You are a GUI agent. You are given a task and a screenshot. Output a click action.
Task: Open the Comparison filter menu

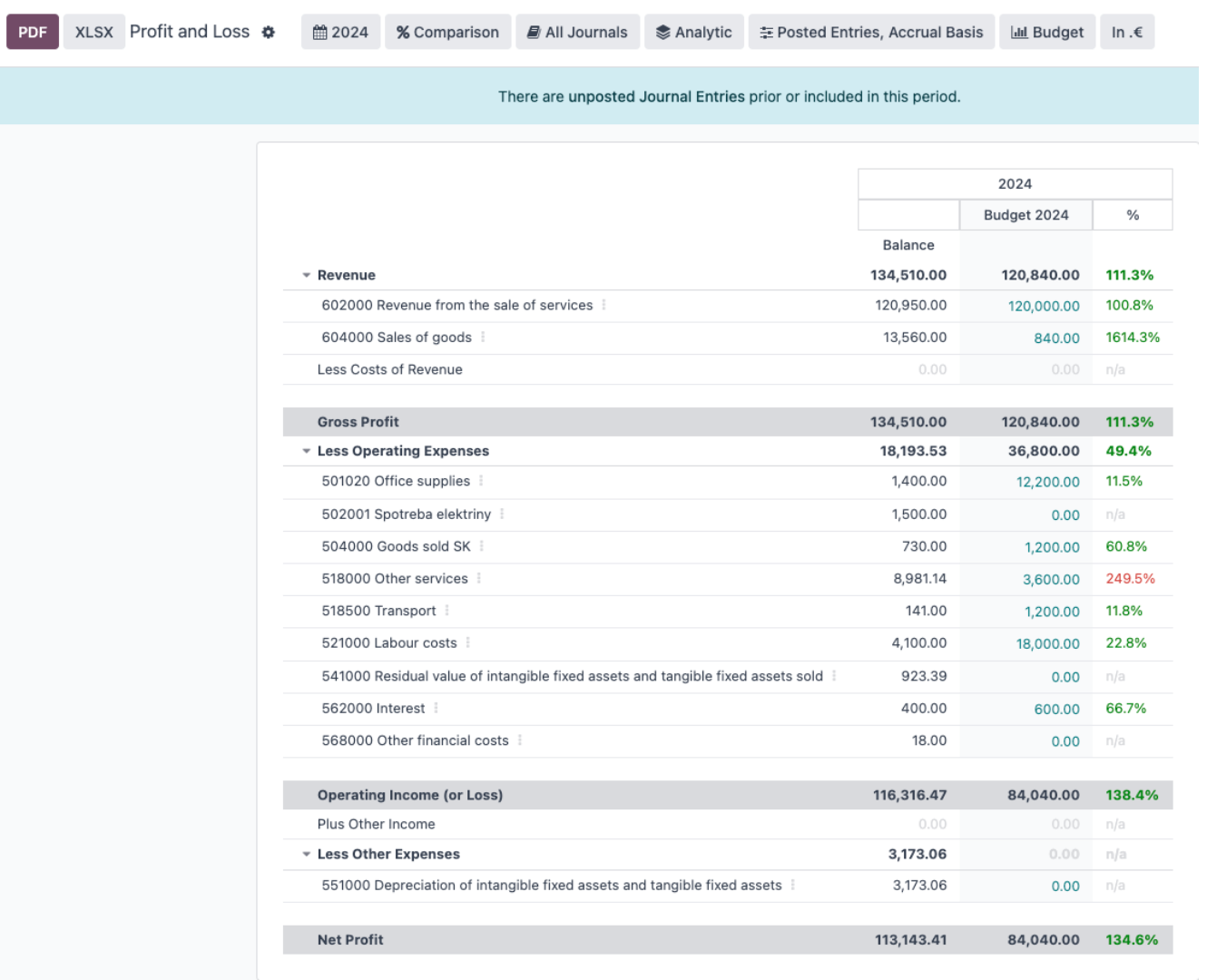coord(447,33)
